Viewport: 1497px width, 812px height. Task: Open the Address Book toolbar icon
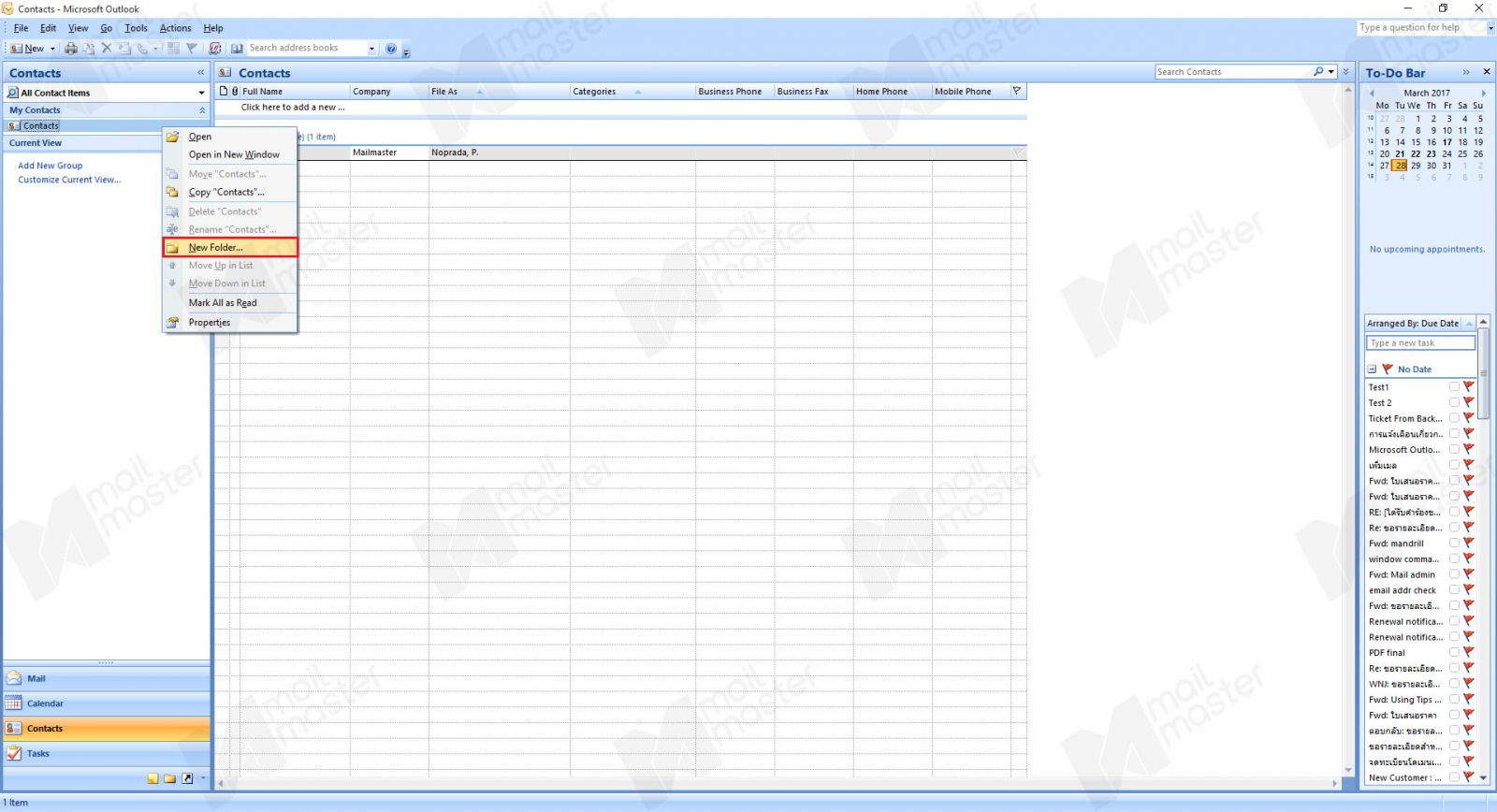point(238,49)
